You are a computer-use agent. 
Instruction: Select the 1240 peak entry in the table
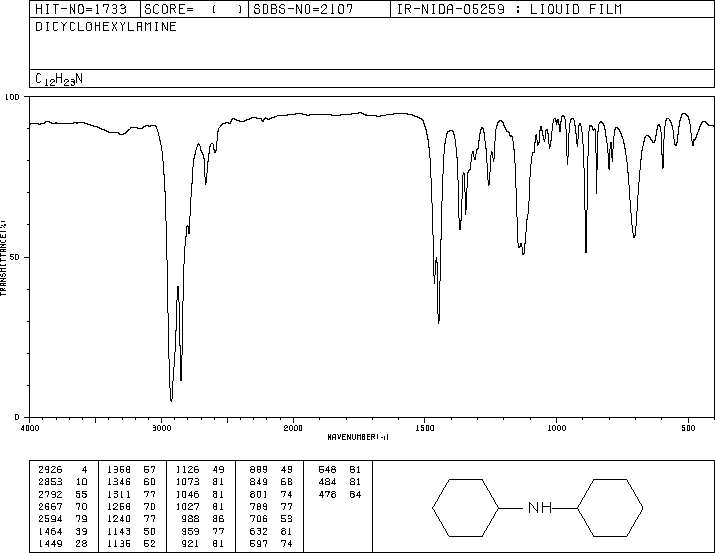131,519
